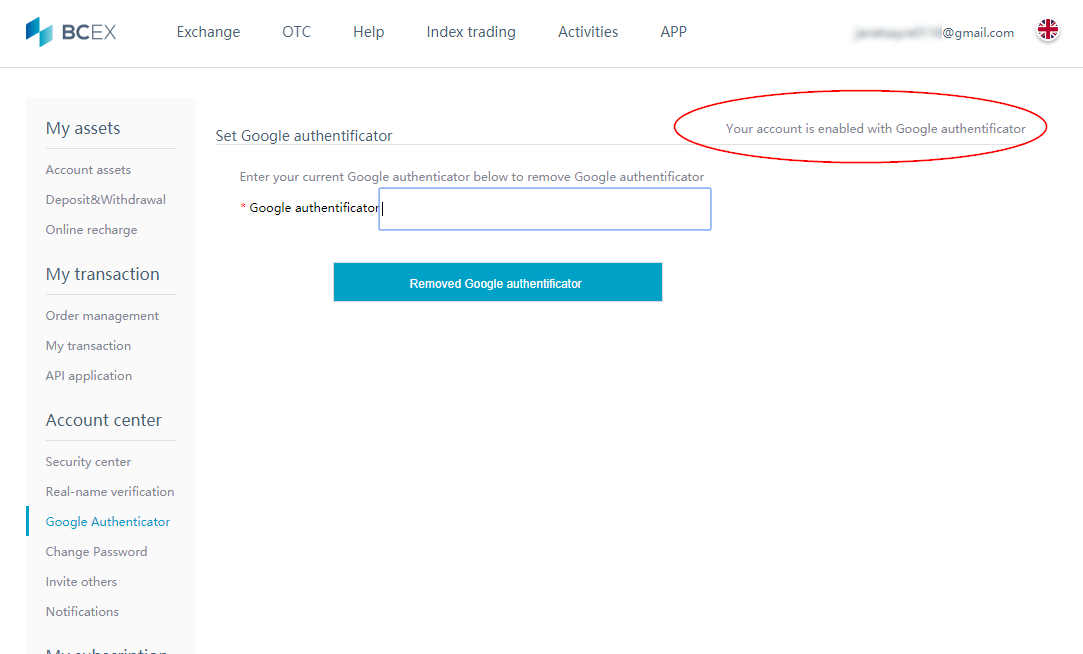Open Order management
This screenshot has width=1083, height=654.
coord(102,316)
